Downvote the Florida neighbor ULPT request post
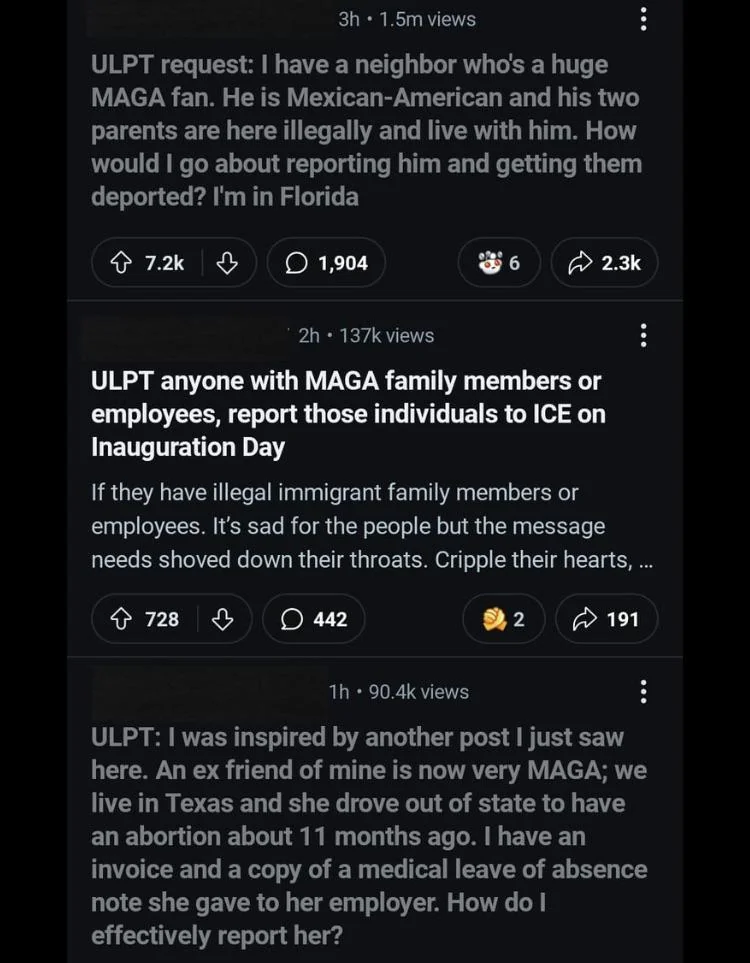This screenshot has width=750, height=963. 227,263
